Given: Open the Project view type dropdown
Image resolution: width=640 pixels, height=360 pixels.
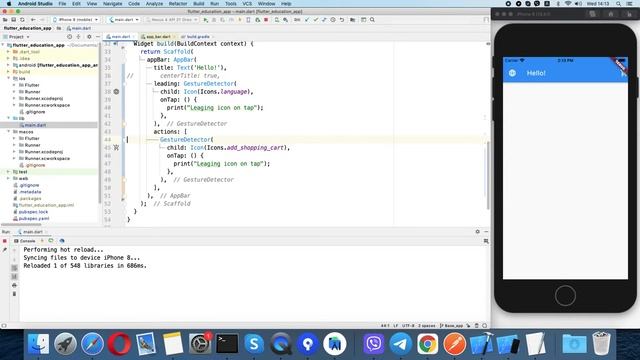Looking at the screenshot, I should point(16,37).
